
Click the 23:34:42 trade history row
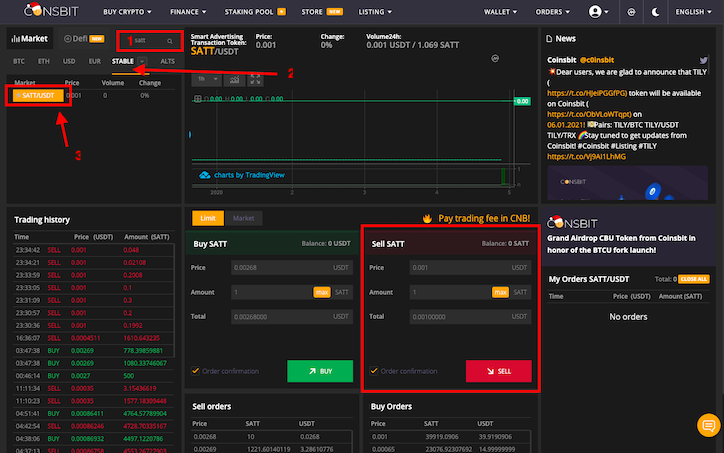[94, 250]
